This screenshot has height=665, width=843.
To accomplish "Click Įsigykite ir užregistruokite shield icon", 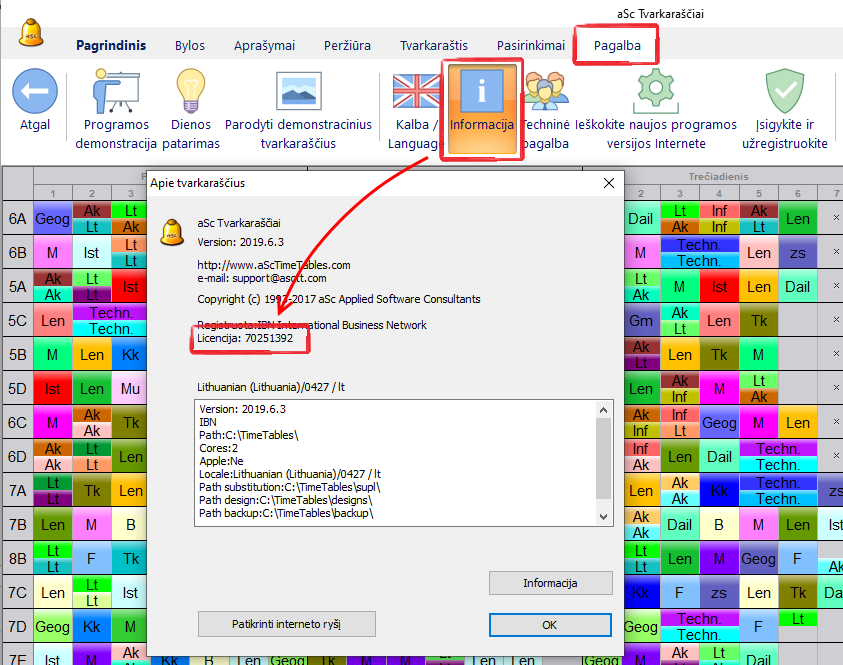I will pyautogui.click(x=785, y=92).
